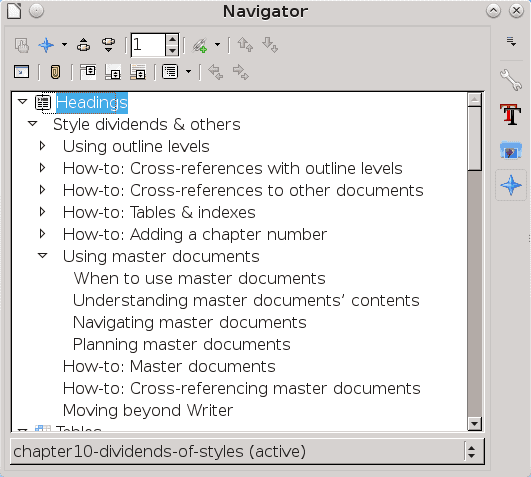Click the Promote Level left-arrows icon
Image resolution: width=531 pixels, height=477 pixels.
click(215, 72)
